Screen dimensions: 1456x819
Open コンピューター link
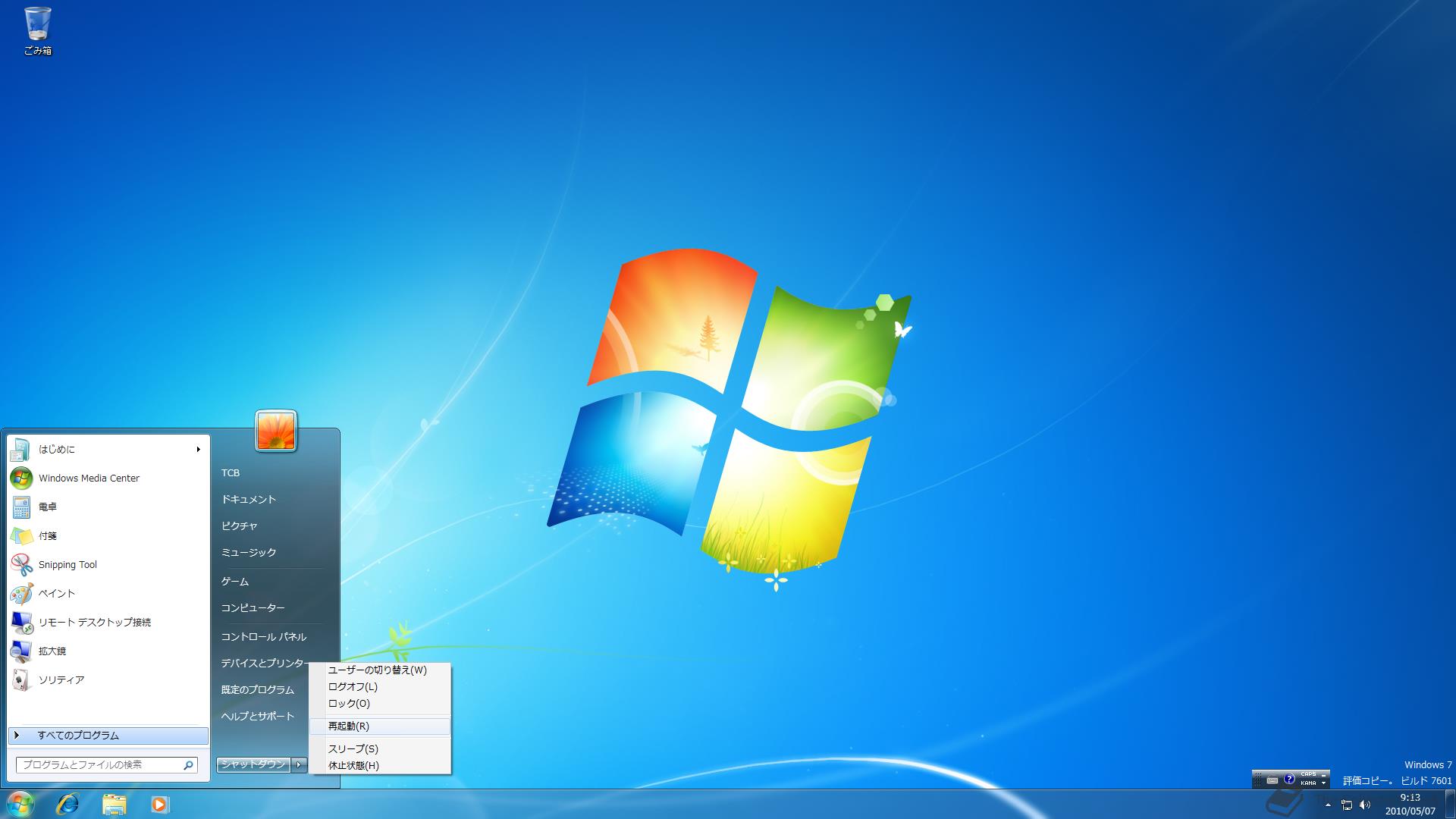[x=253, y=608]
